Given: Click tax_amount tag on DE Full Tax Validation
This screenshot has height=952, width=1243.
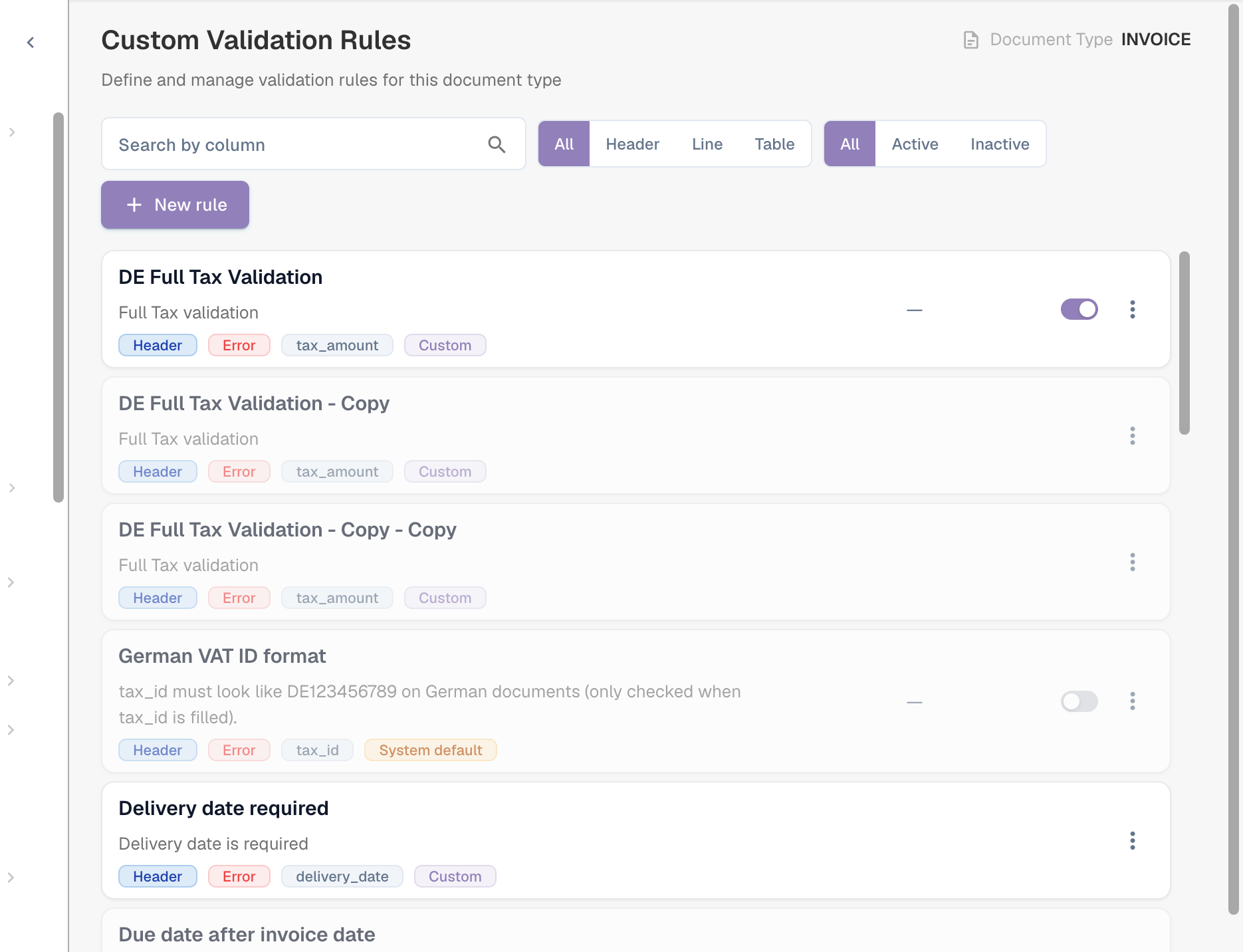Looking at the screenshot, I should click(x=337, y=345).
